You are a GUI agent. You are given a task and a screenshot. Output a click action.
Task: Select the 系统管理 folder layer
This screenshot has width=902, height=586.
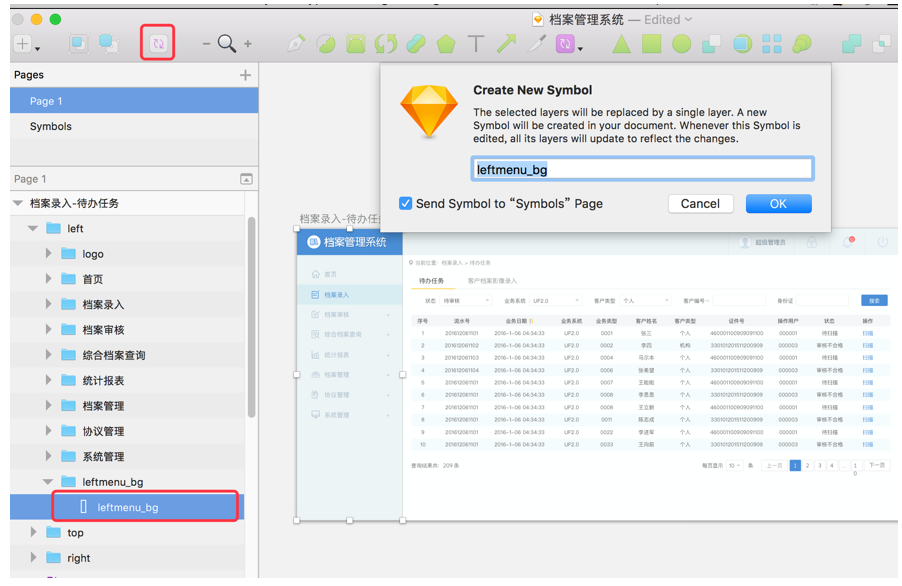[x=128, y=456]
